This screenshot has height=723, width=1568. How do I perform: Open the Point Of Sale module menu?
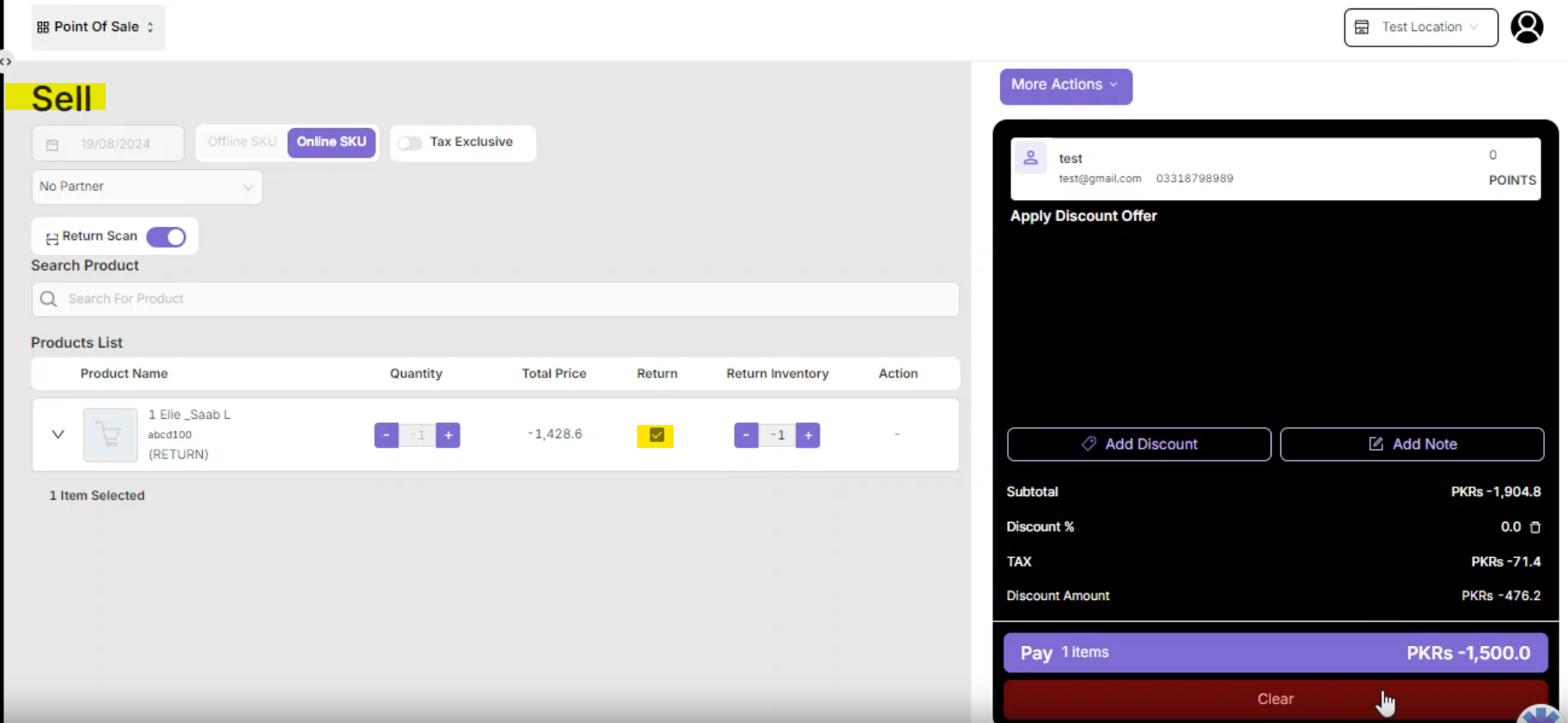coord(97,28)
